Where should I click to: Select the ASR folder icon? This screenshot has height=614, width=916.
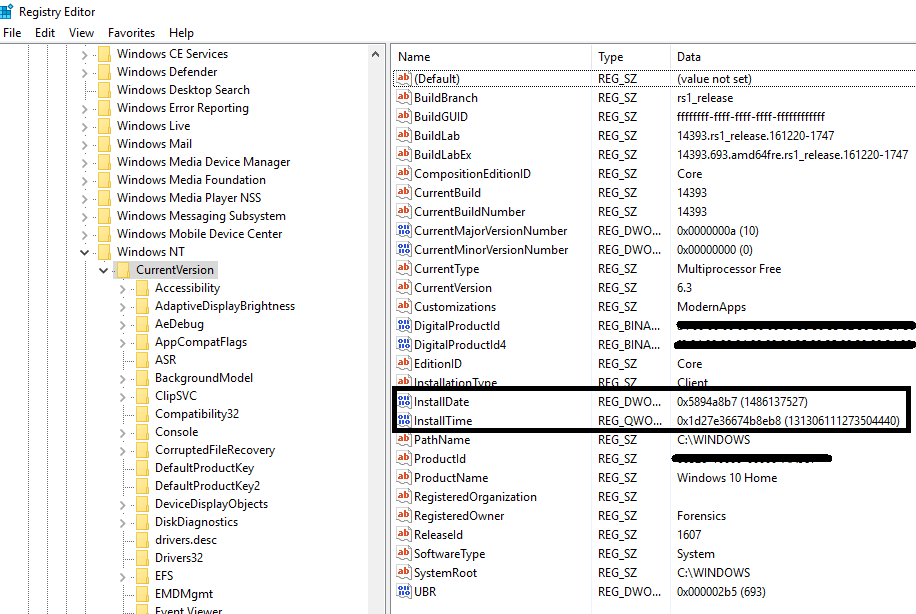[x=142, y=360]
